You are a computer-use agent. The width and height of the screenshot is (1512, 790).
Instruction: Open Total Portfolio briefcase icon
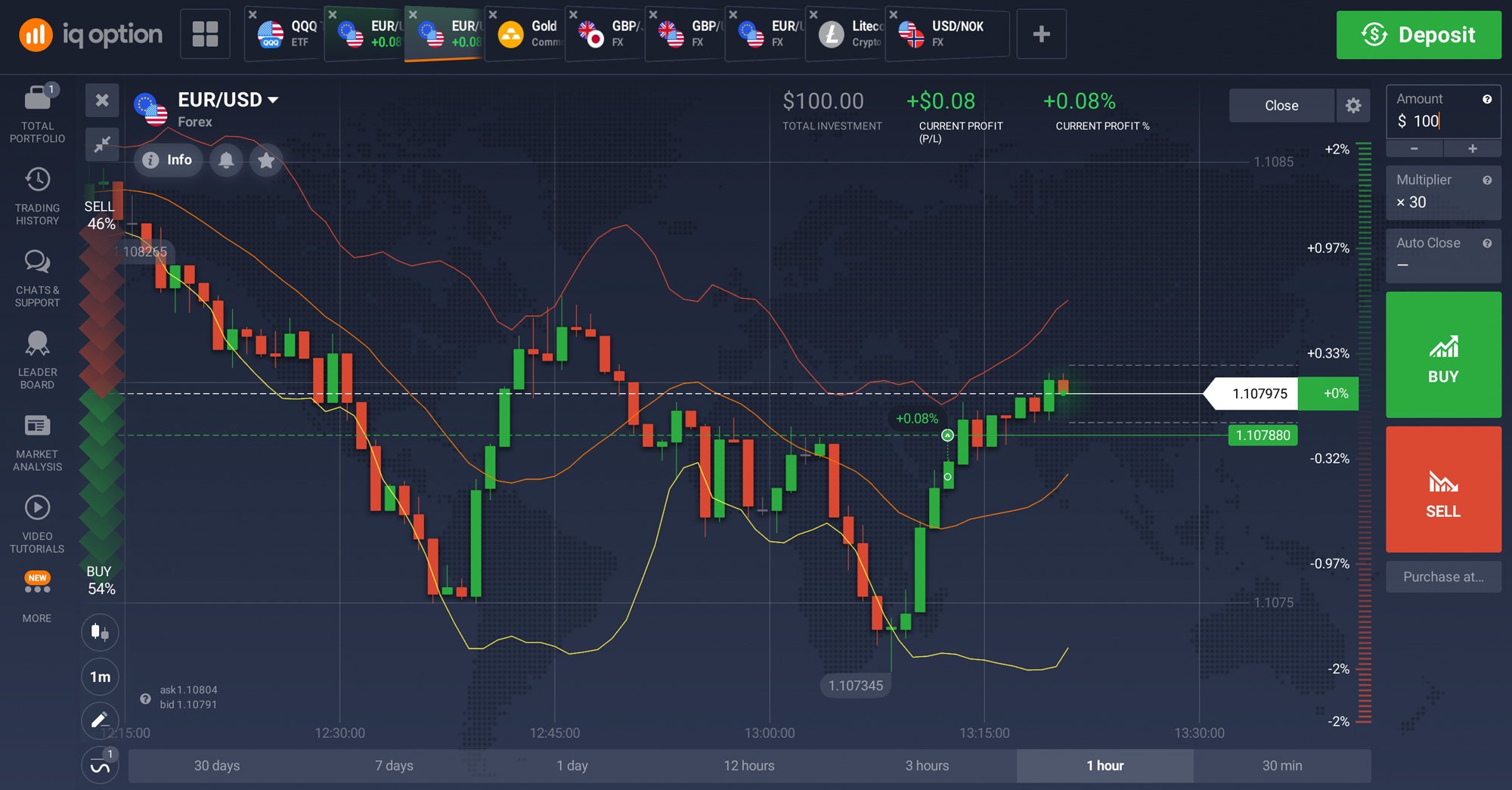(37, 98)
